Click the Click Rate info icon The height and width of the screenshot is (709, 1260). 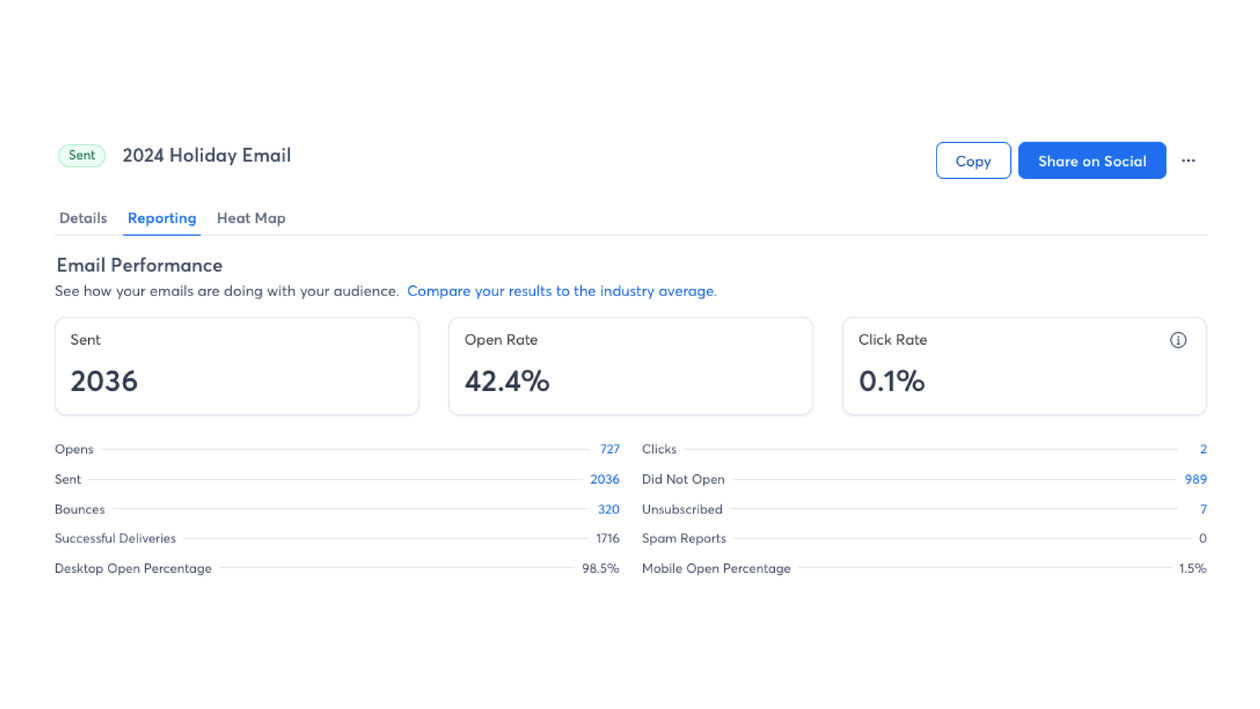coord(1177,340)
